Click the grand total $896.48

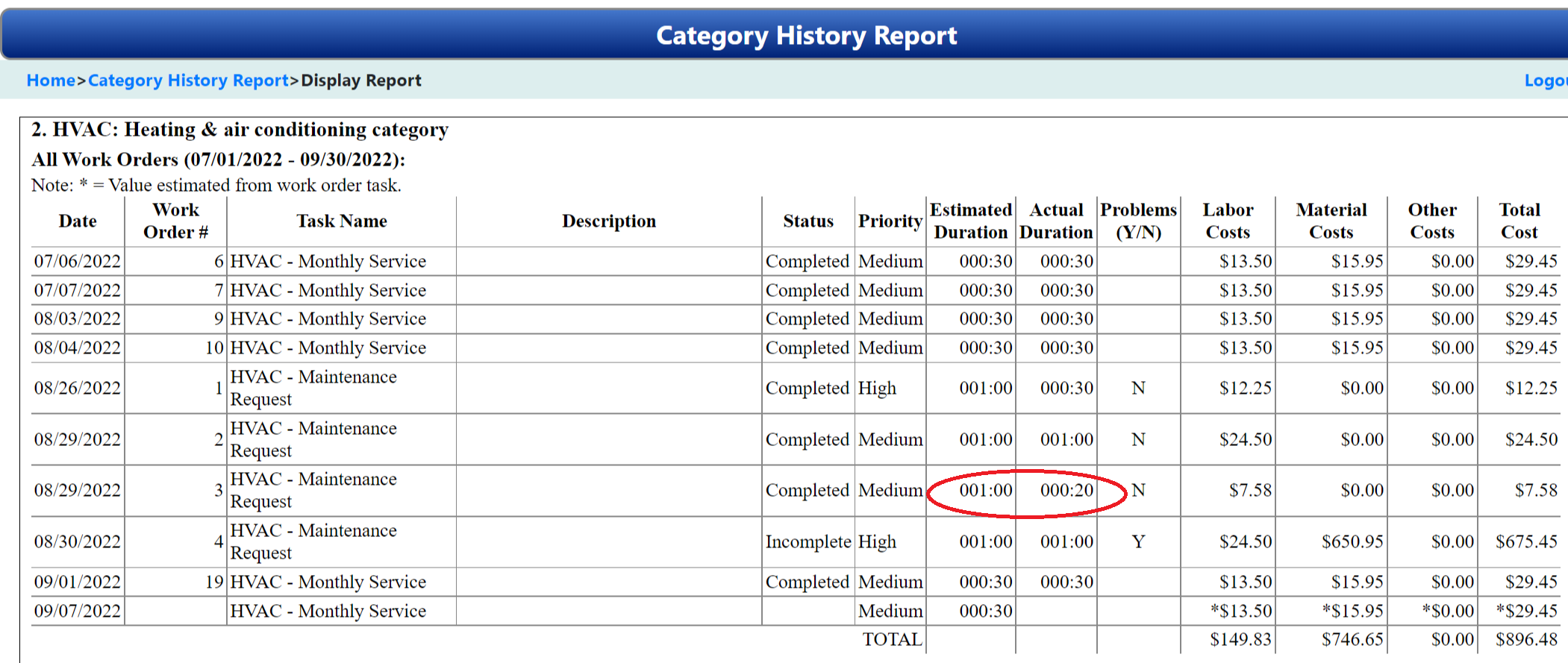(x=1526, y=640)
